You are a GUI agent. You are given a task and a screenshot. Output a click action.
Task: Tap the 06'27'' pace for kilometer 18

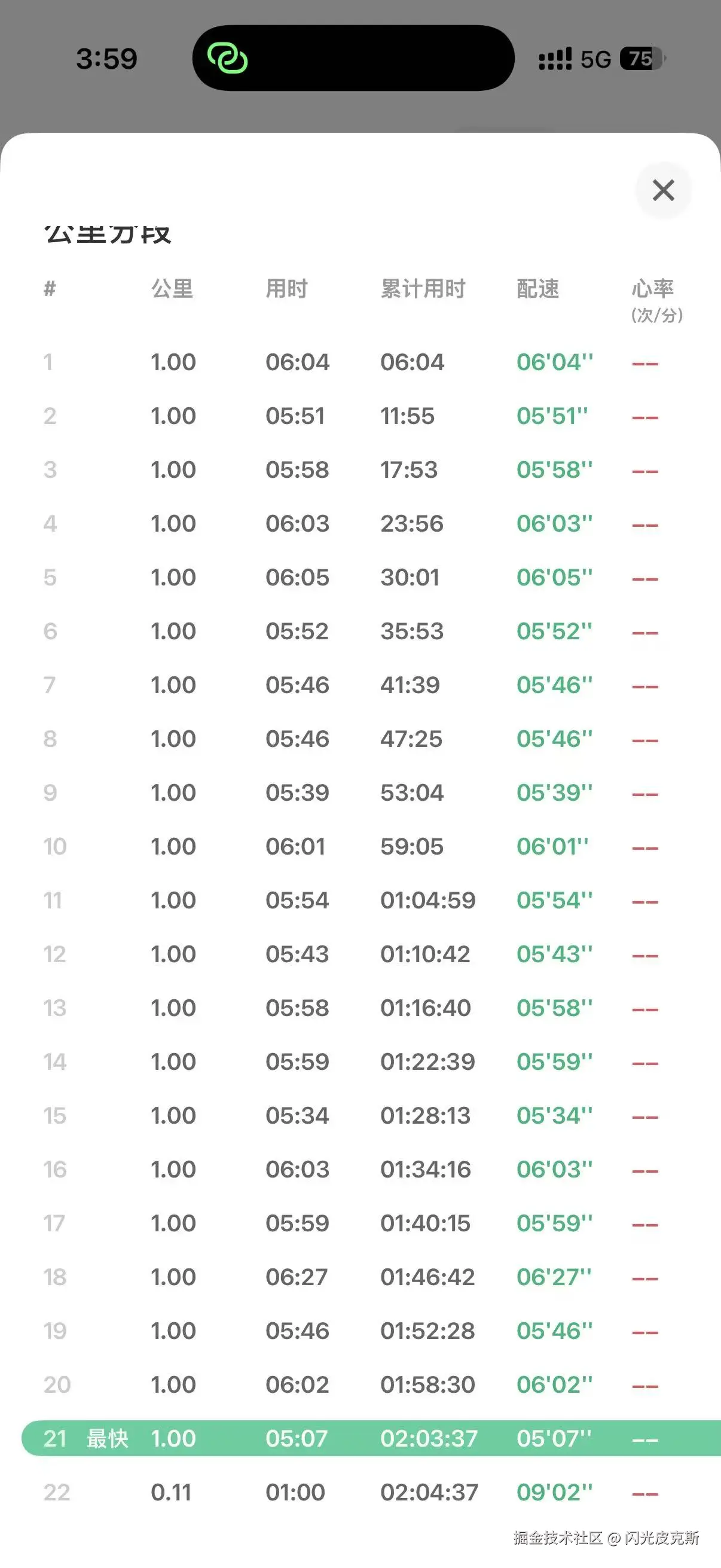(553, 1277)
